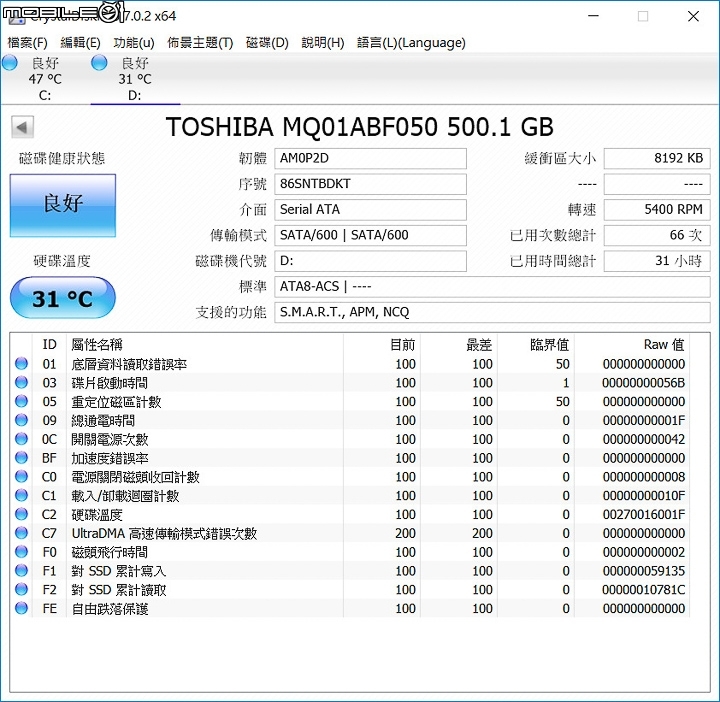Screen dimensions: 720x702
Task: Select the 電源關閉磁頭收回計數 row name
Action: point(135,477)
